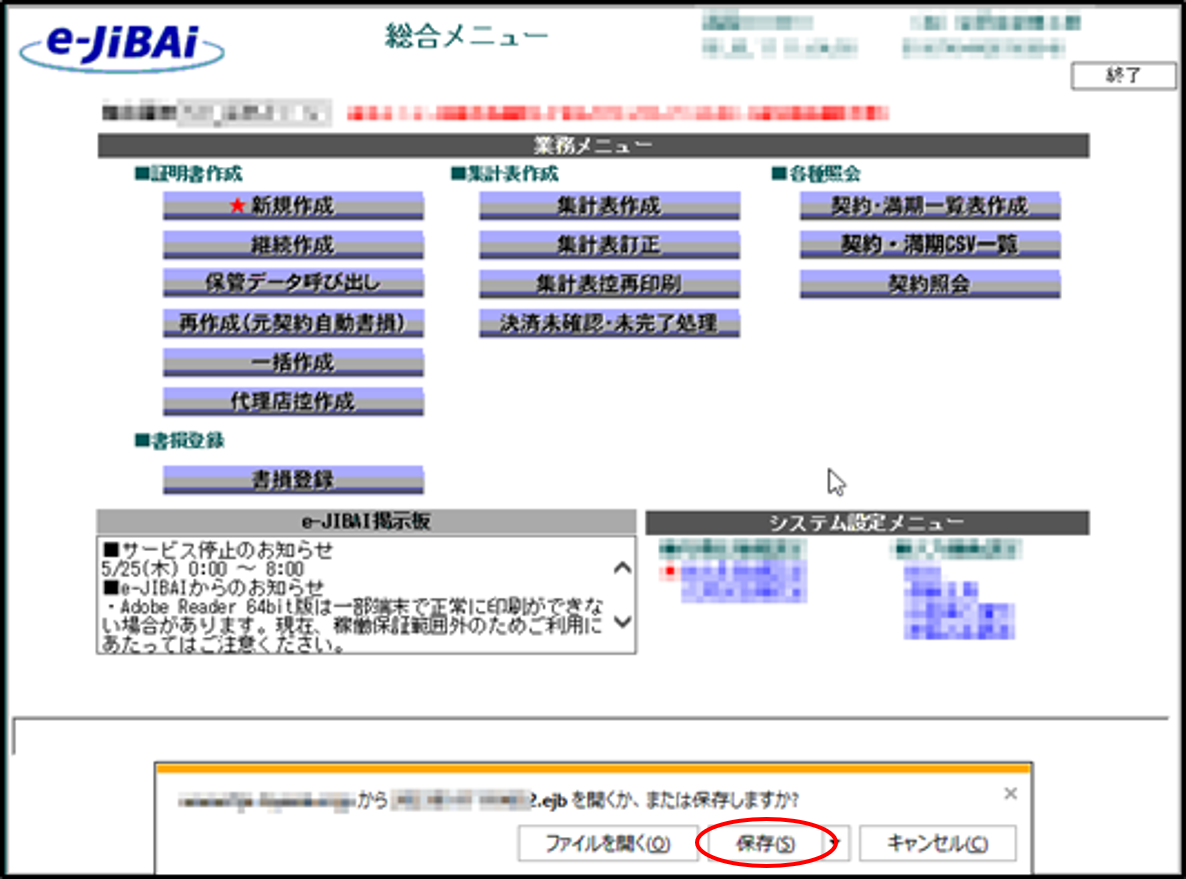Click the e-JIBAI掲示板 header
Viewport: 1186px width, 879px height.
(366, 522)
